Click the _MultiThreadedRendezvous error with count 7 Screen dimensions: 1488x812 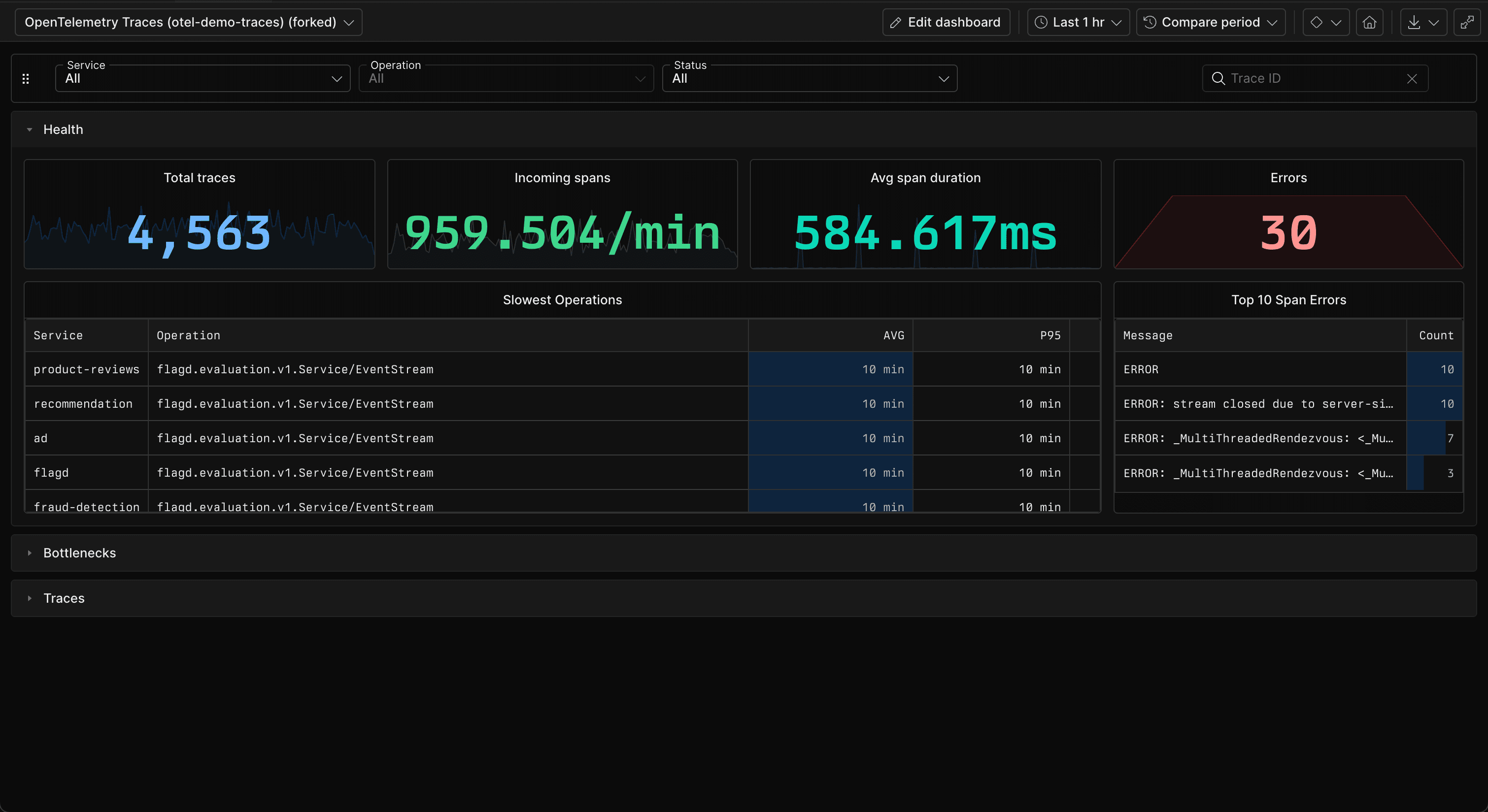1260,439
